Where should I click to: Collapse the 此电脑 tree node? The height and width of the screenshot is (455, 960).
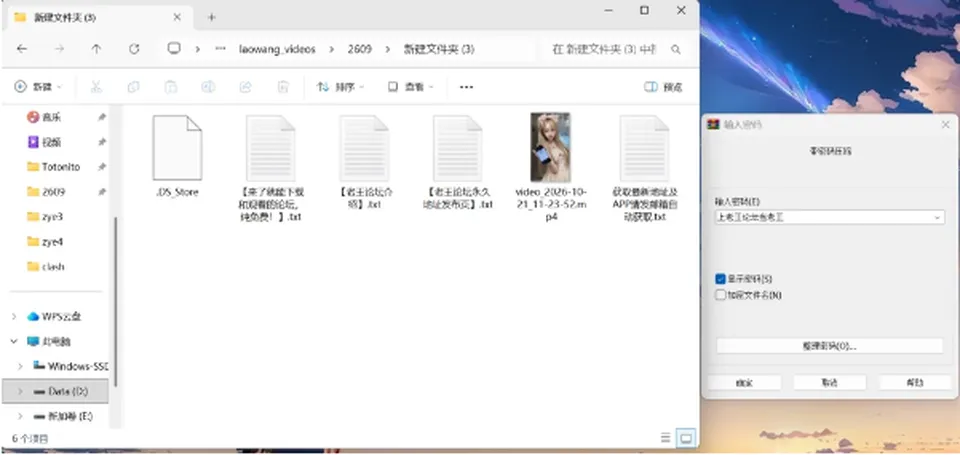(x=14, y=341)
